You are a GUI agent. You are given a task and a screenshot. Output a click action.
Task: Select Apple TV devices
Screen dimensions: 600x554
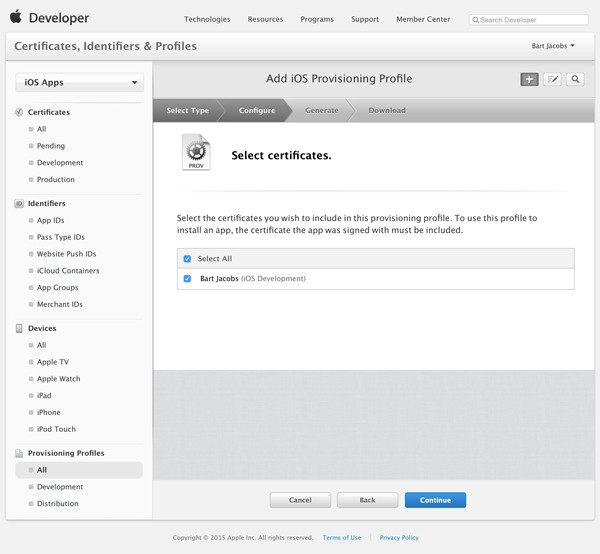click(x=52, y=362)
